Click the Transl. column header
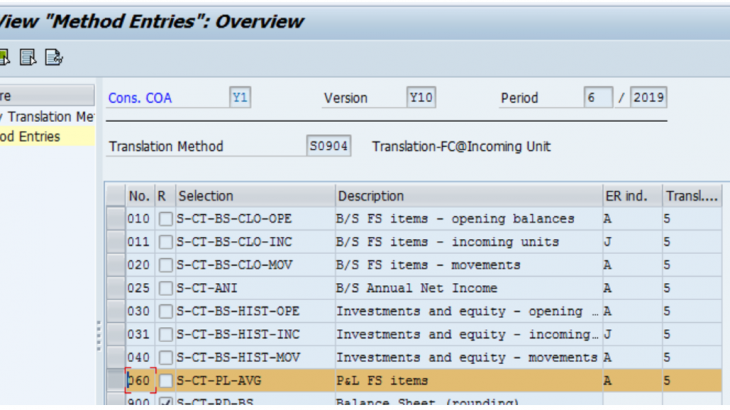 pyautogui.click(x=692, y=196)
